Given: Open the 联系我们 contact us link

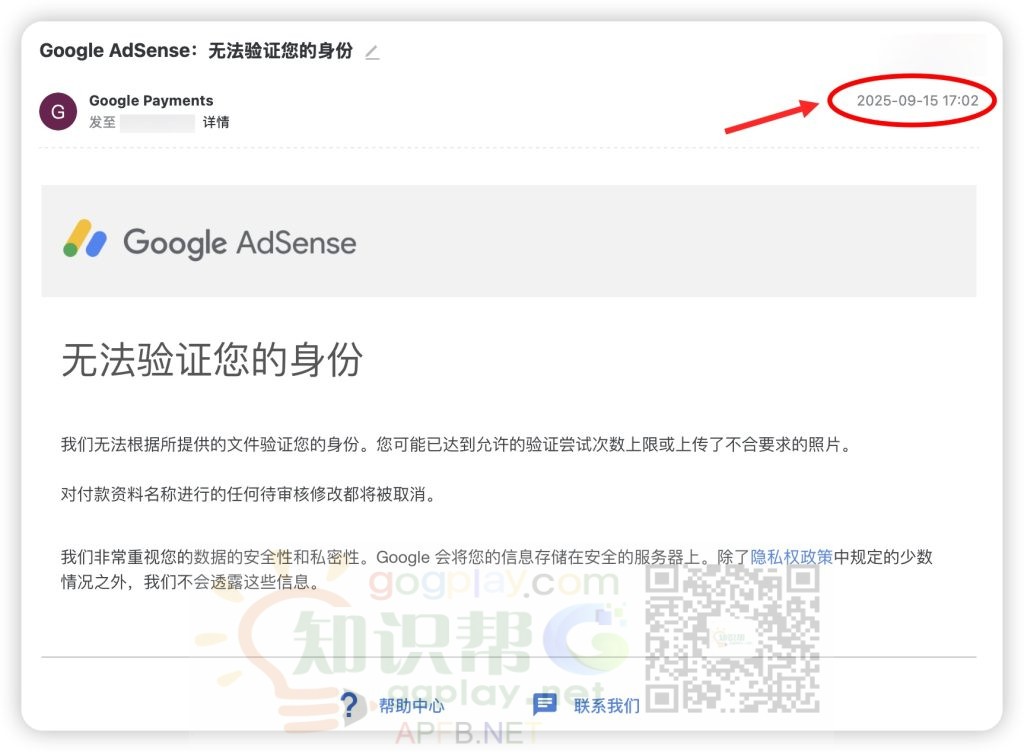Looking at the screenshot, I should tap(607, 706).
